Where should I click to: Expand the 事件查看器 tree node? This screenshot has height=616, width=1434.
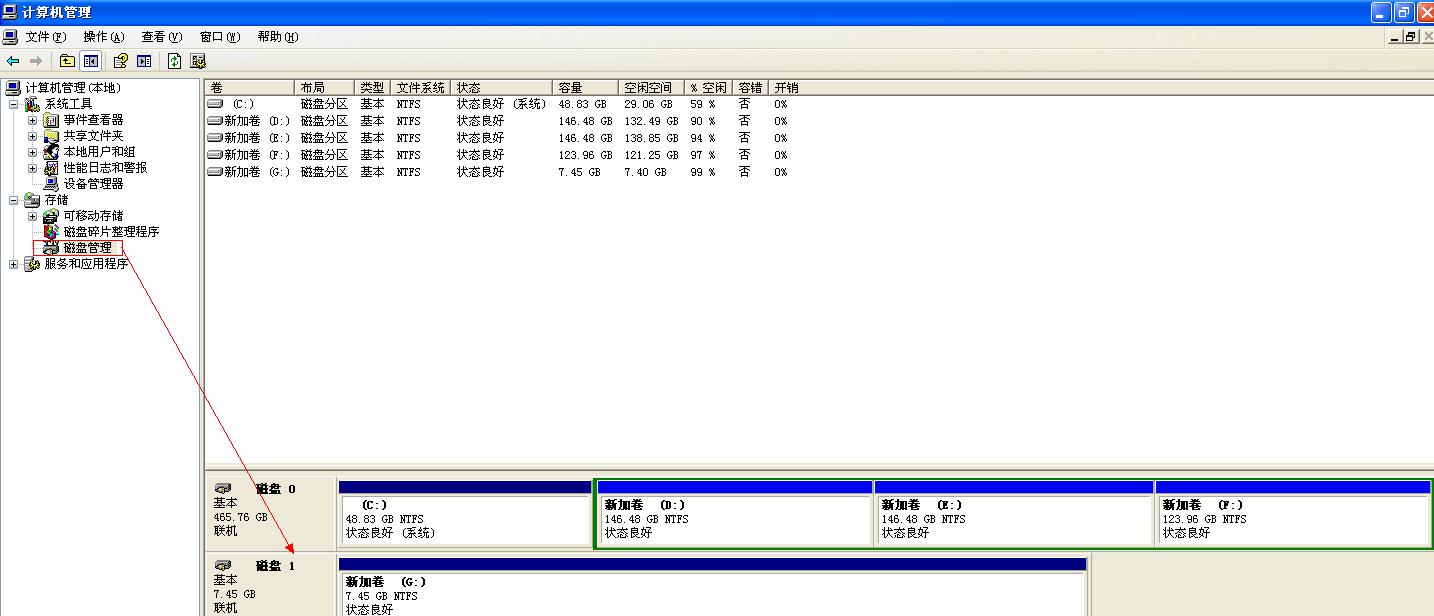pos(32,120)
